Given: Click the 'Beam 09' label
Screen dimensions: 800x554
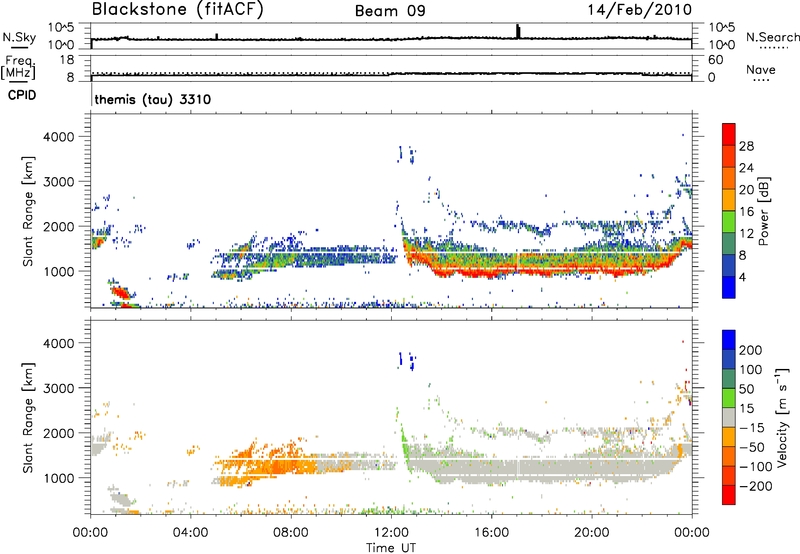Looking at the screenshot, I should 390,11.
